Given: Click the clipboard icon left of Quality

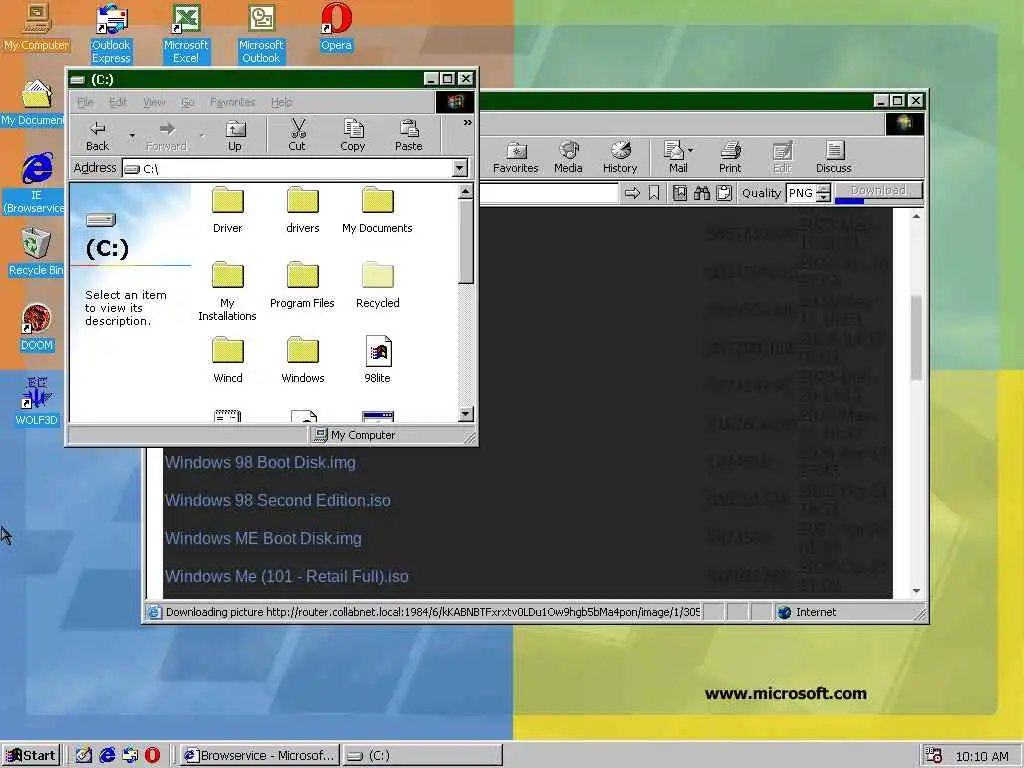Looking at the screenshot, I should (724, 193).
